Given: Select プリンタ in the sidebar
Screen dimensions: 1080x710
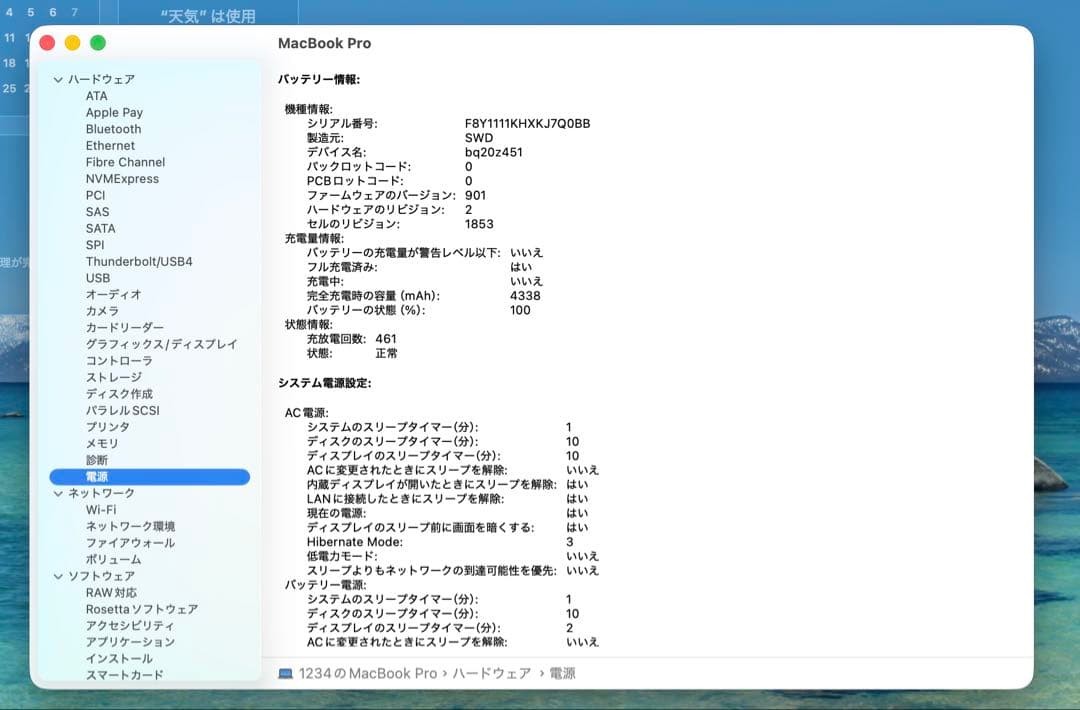Looking at the screenshot, I should (107, 427).
